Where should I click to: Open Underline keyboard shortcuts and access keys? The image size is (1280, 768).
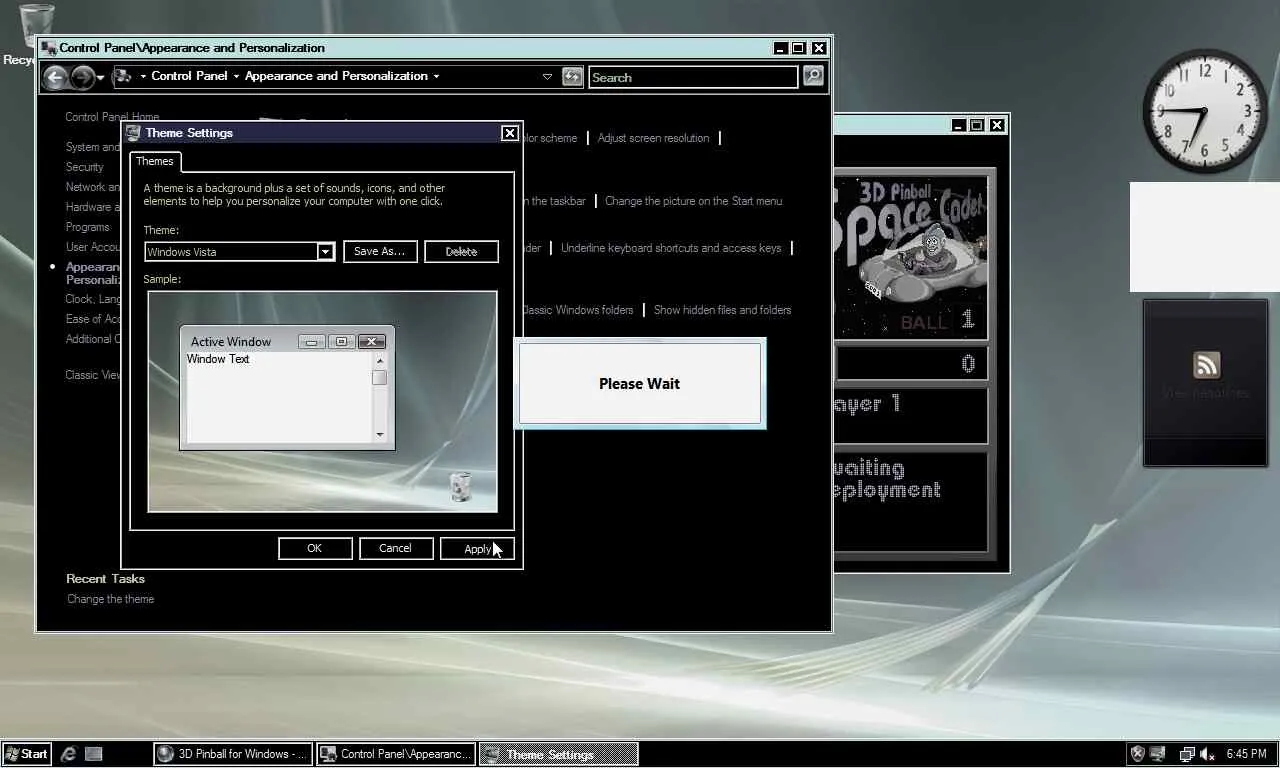pyautogui.click(x=671, y=248)
